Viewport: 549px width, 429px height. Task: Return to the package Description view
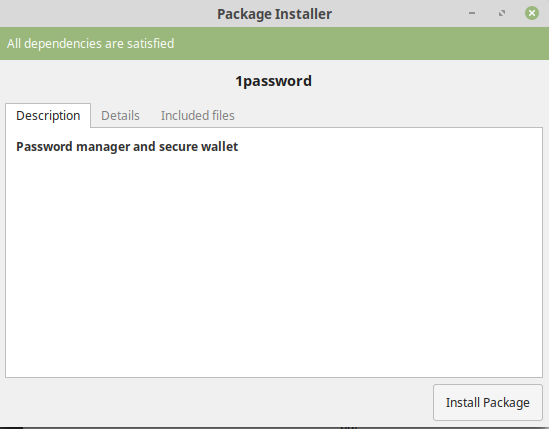pos(48,116)
